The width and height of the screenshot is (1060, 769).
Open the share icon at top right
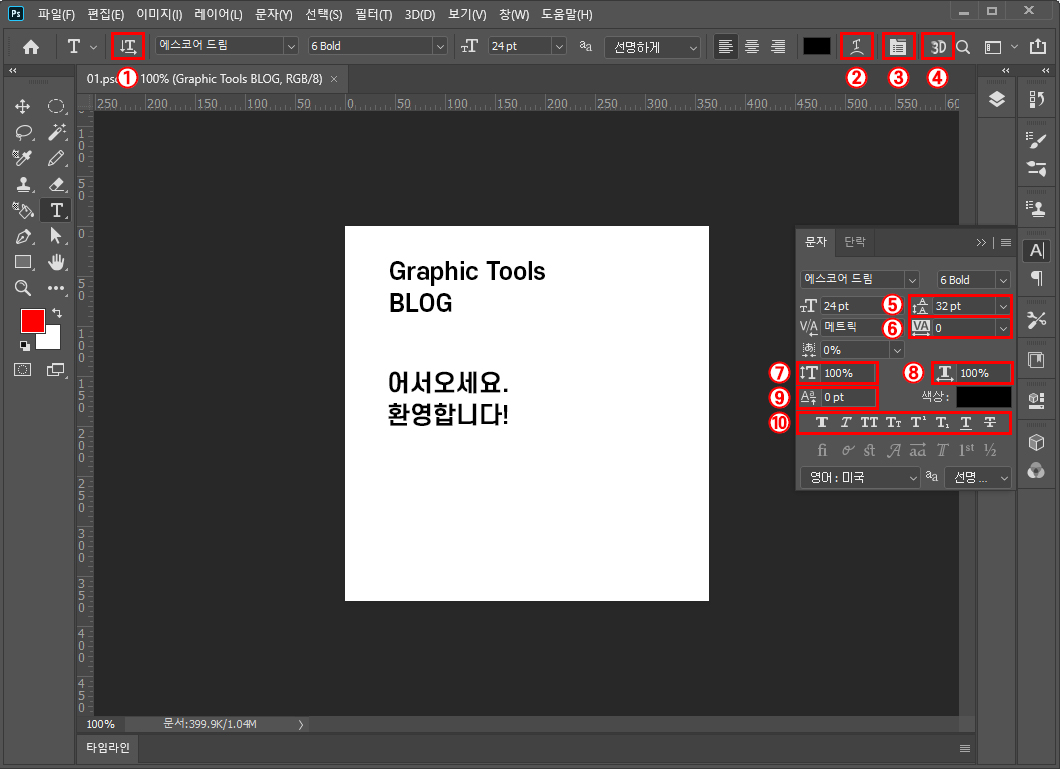(x=1038, y=46)
